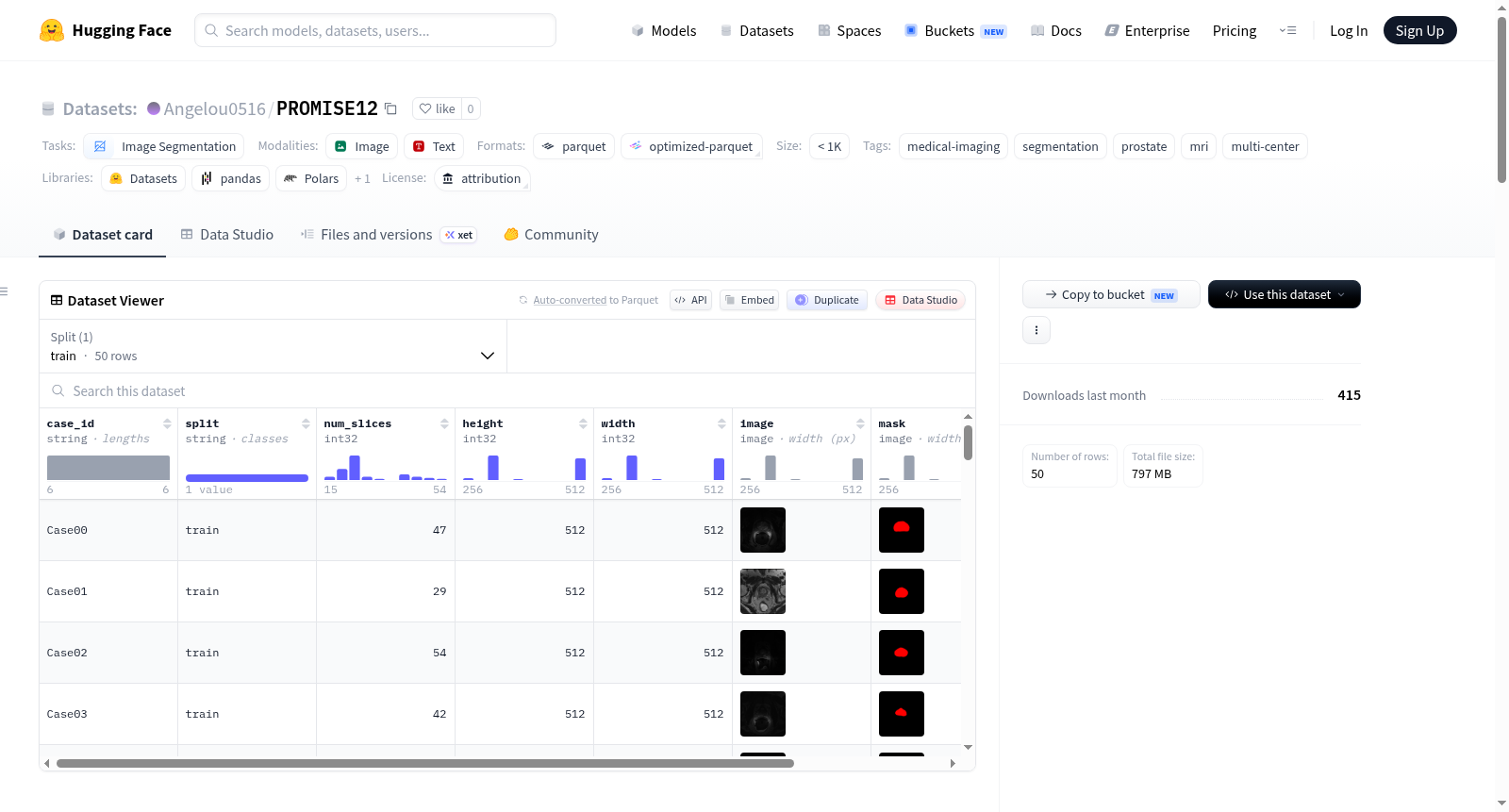This screenshot has height=812, width=1509.
Task: Sort by case_id column sort icon
Action: click(167, 423)
